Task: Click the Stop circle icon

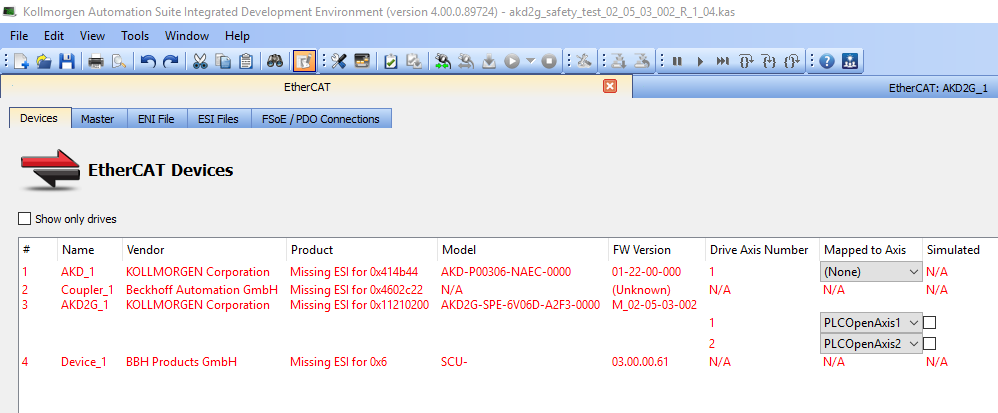Action: [x=549, y=61]
